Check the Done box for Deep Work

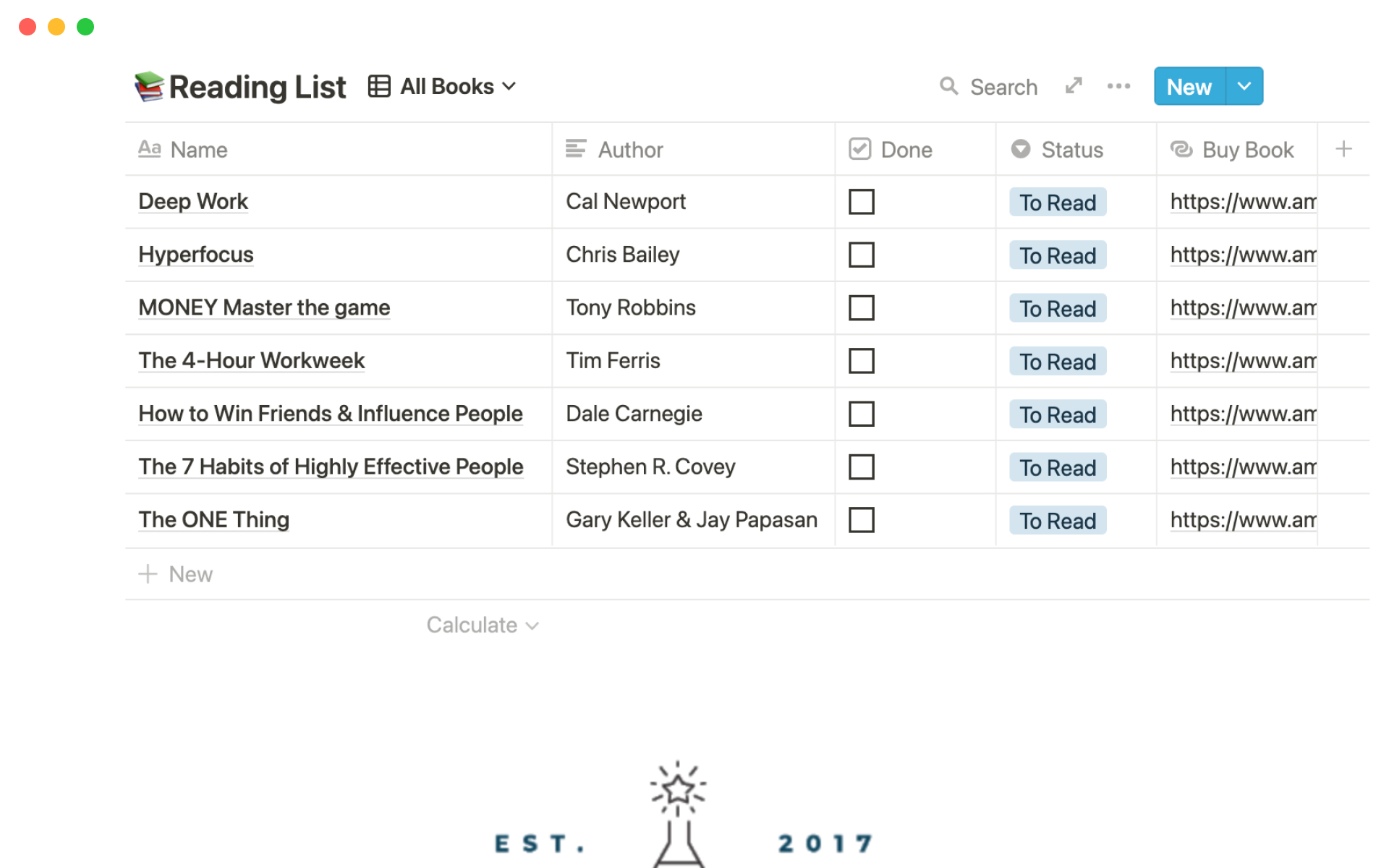coord(861,202)
